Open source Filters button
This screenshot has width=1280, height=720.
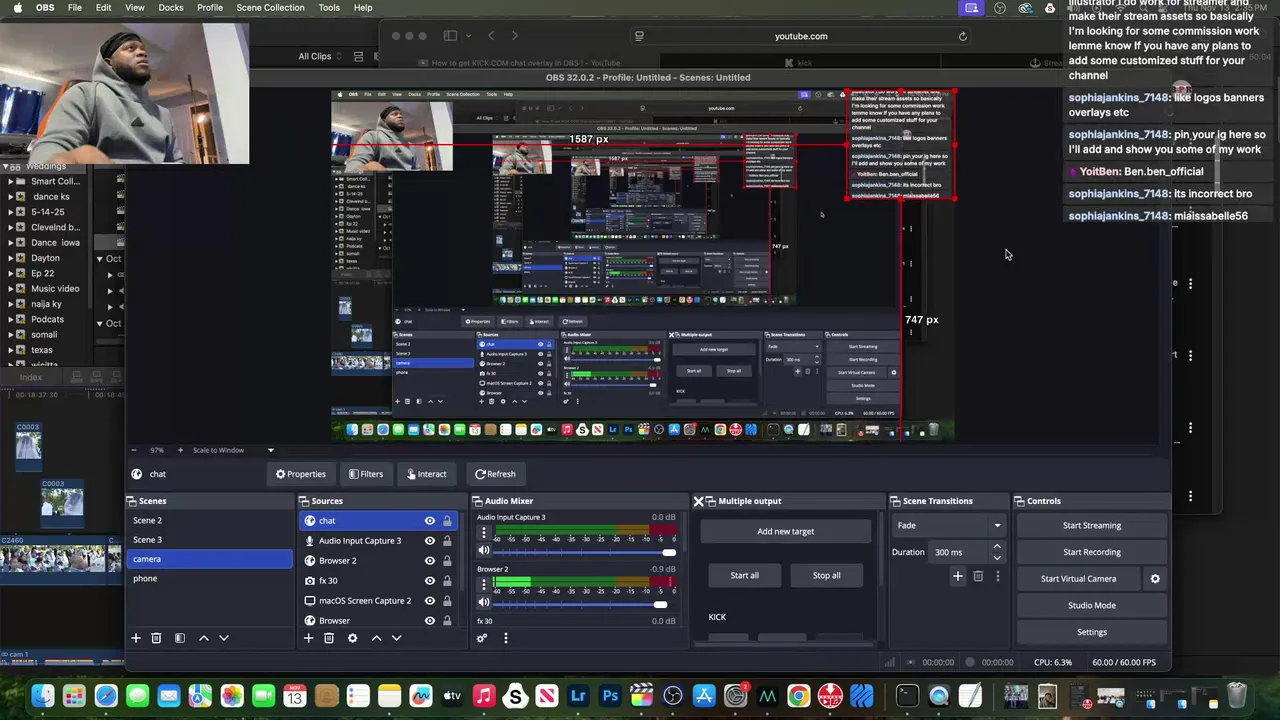(365, 474)
